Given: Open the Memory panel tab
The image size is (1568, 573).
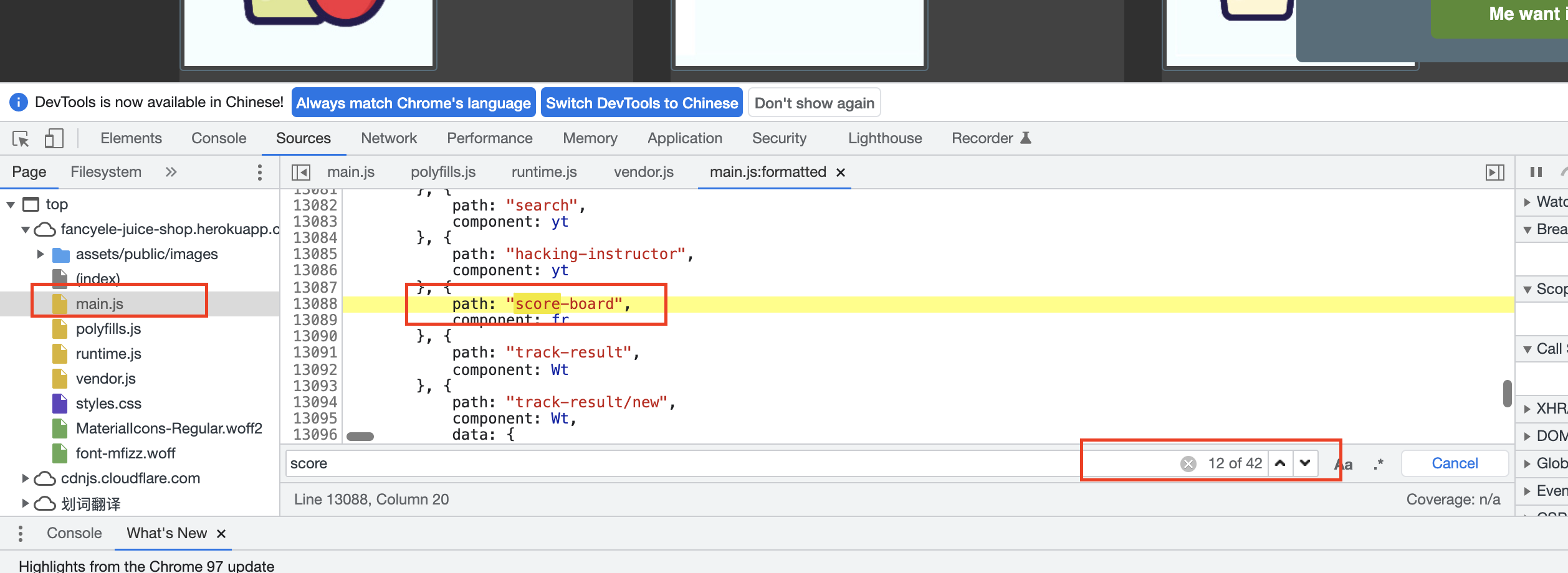Looking at the screenshot, I should point(590,138).
